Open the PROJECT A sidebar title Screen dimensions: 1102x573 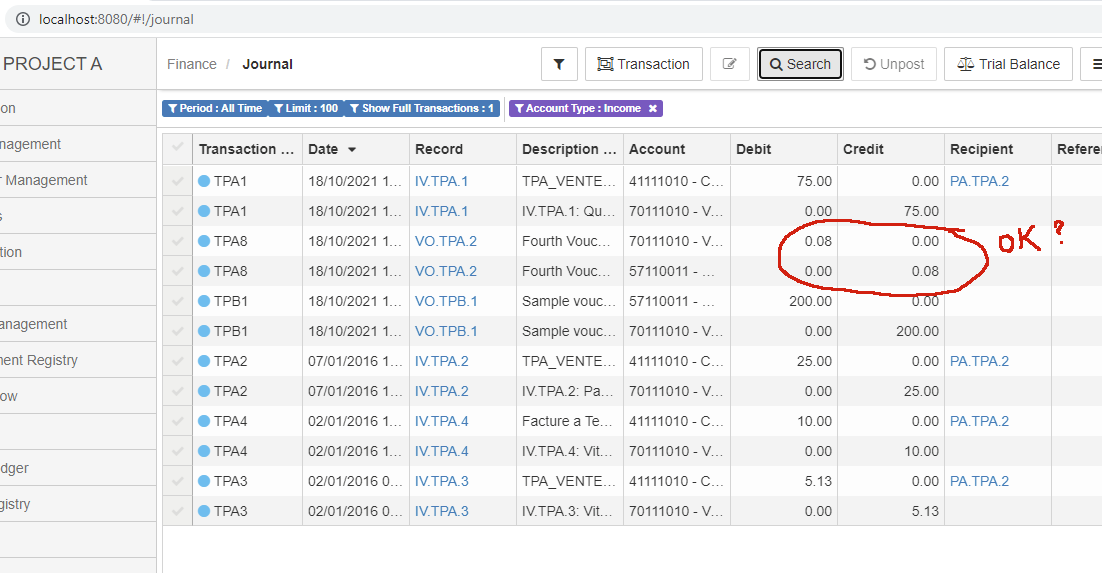53,64
